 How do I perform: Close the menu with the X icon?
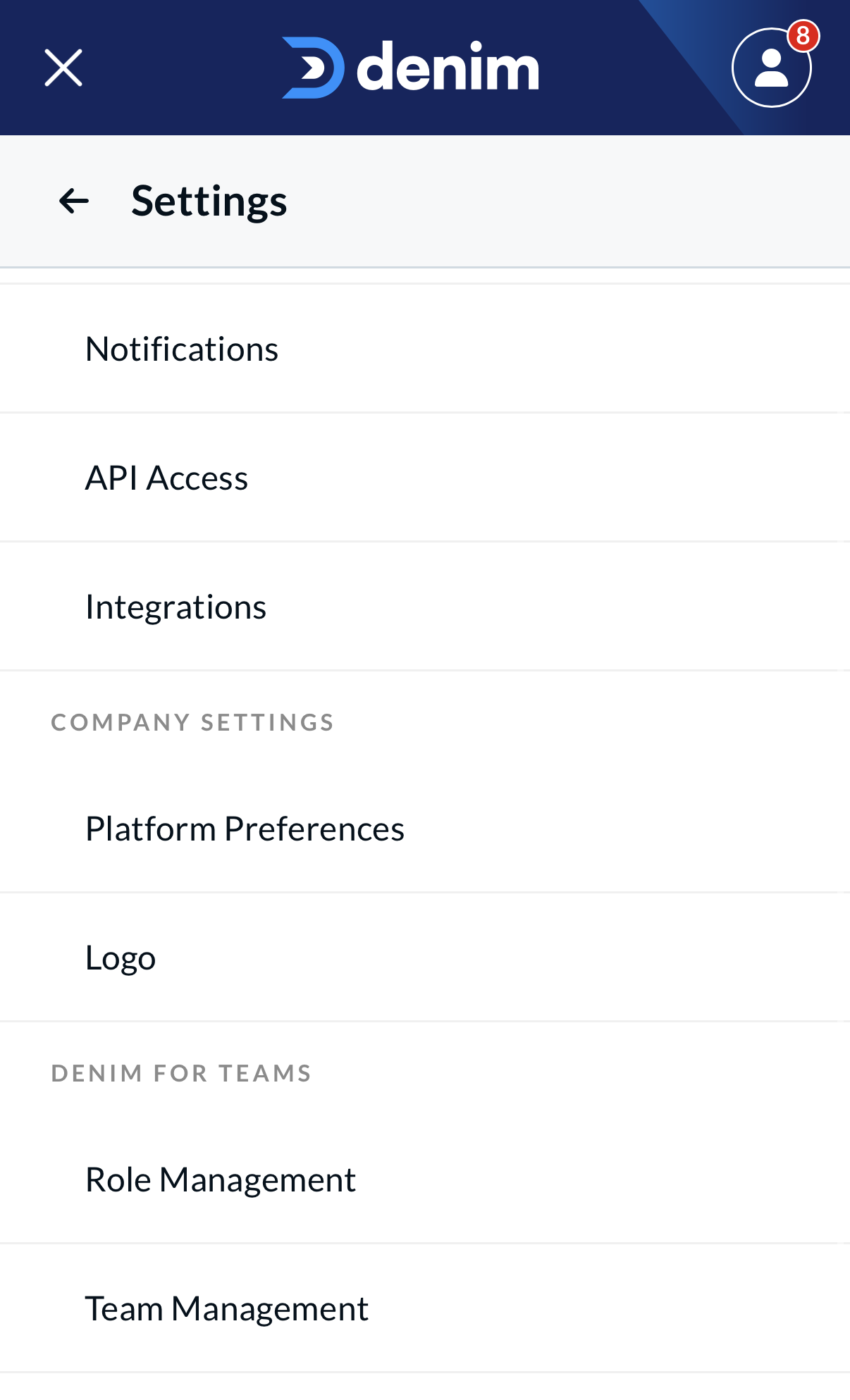point(63,68)
